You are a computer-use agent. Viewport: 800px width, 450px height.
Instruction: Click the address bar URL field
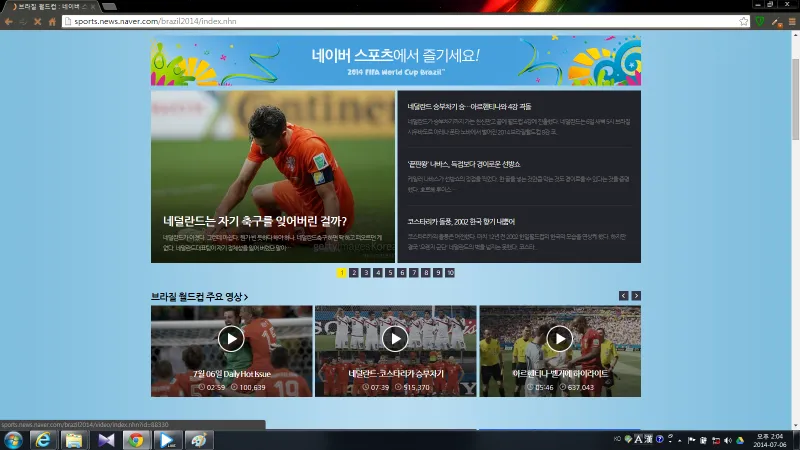click(x=406, y=21)
